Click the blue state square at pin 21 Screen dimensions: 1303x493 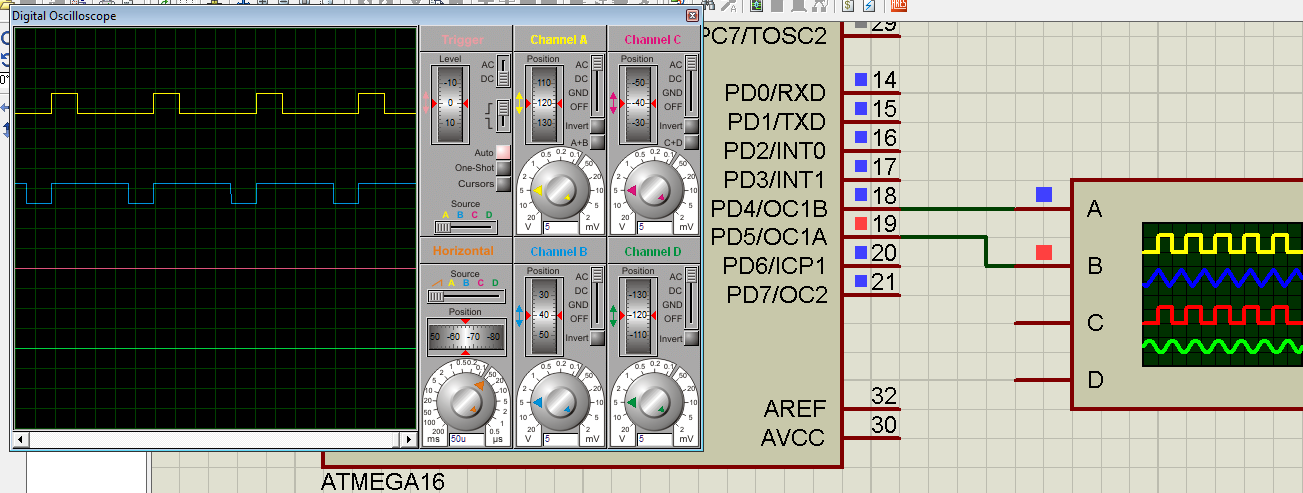point(861,280)
